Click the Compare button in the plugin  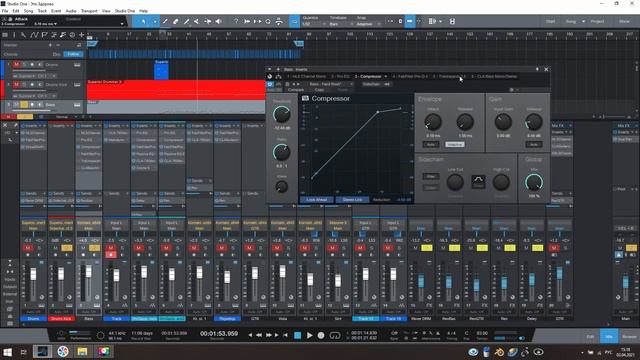click(x=296, y=90)
